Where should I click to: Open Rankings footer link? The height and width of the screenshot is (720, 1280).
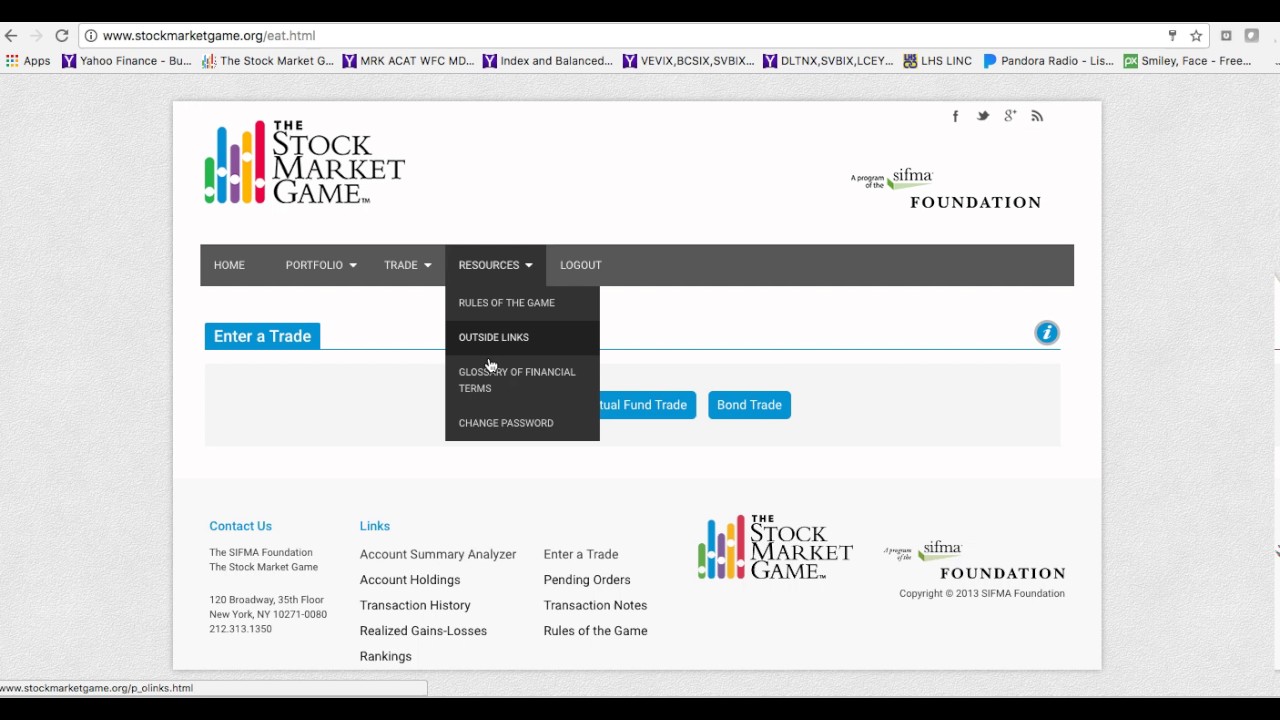(386, 656)
